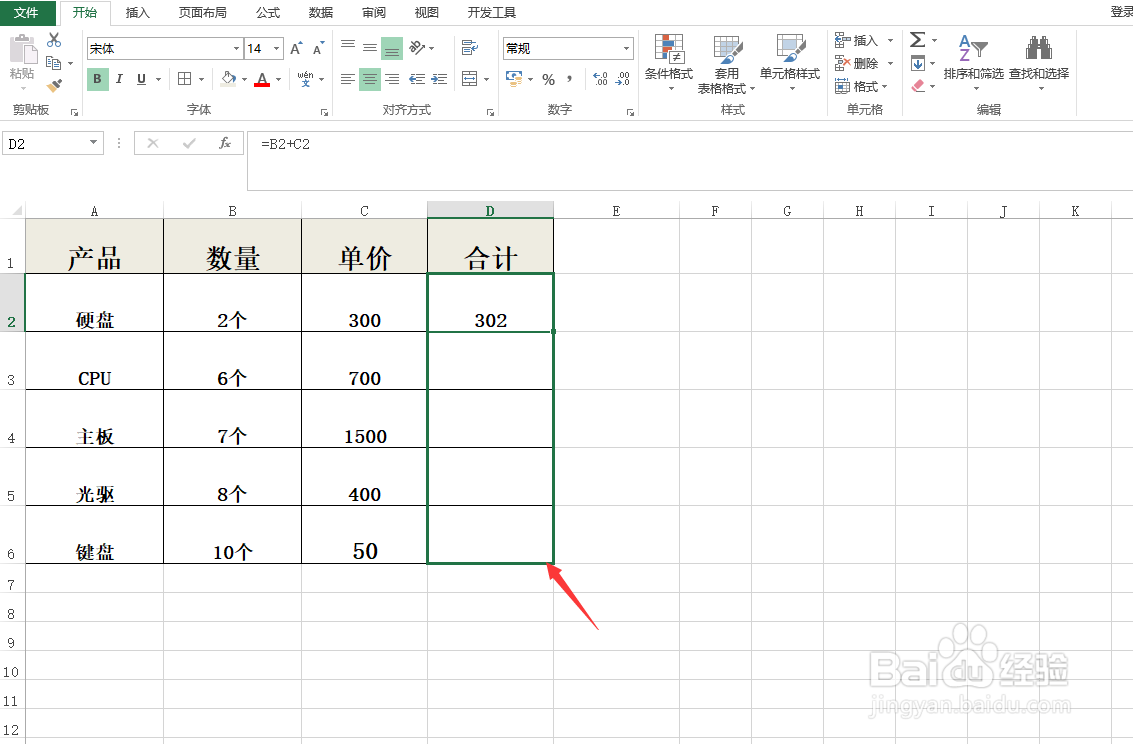The height and width of the screenshot is (744, 1133).
Task: Switch to the 数据 Data tab
Action: 321,12
